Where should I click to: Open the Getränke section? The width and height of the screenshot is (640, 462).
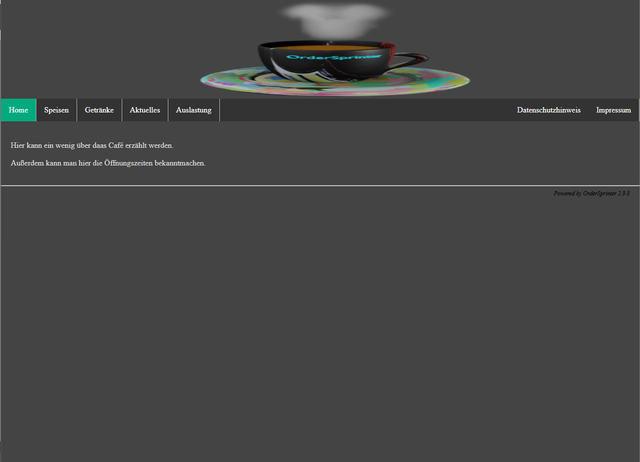point(99,110)
